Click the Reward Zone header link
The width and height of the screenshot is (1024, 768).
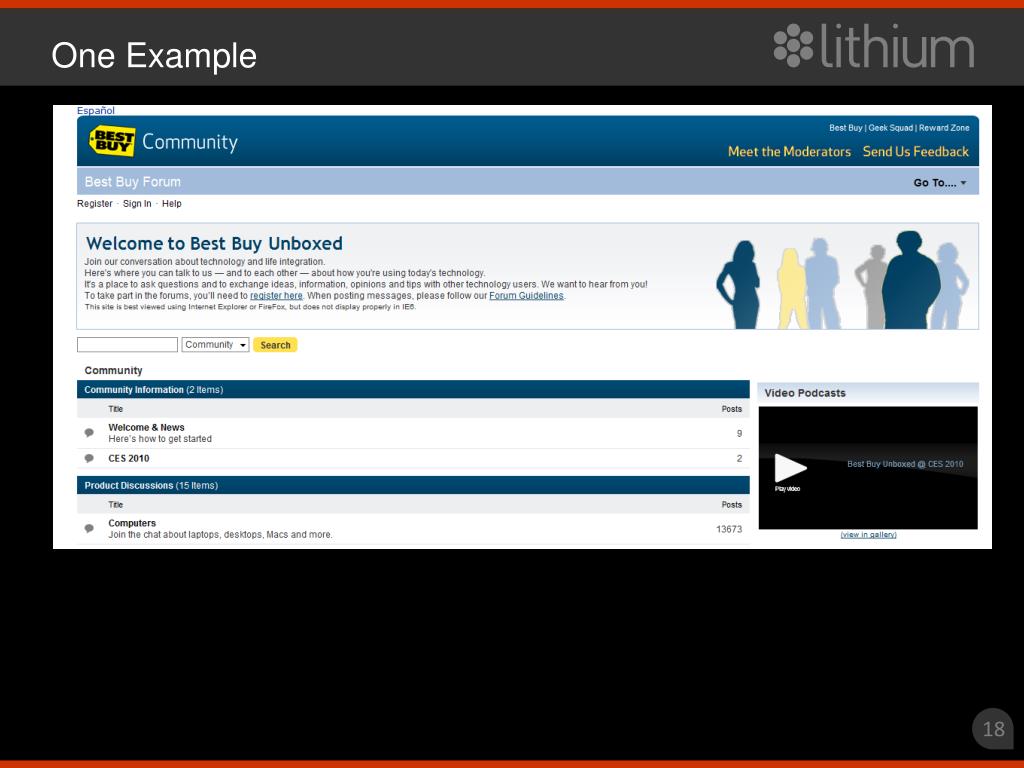pyautogui.click(x=944, y=128)
